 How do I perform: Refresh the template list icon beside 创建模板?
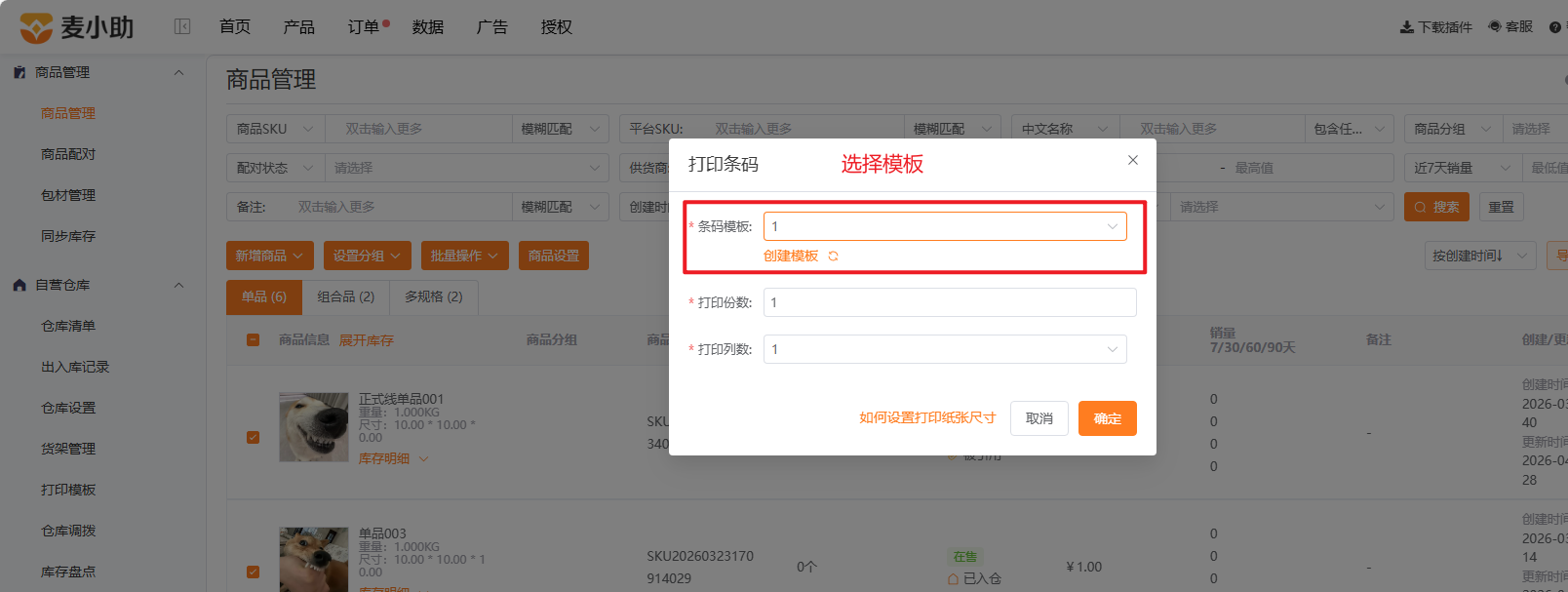833,256
